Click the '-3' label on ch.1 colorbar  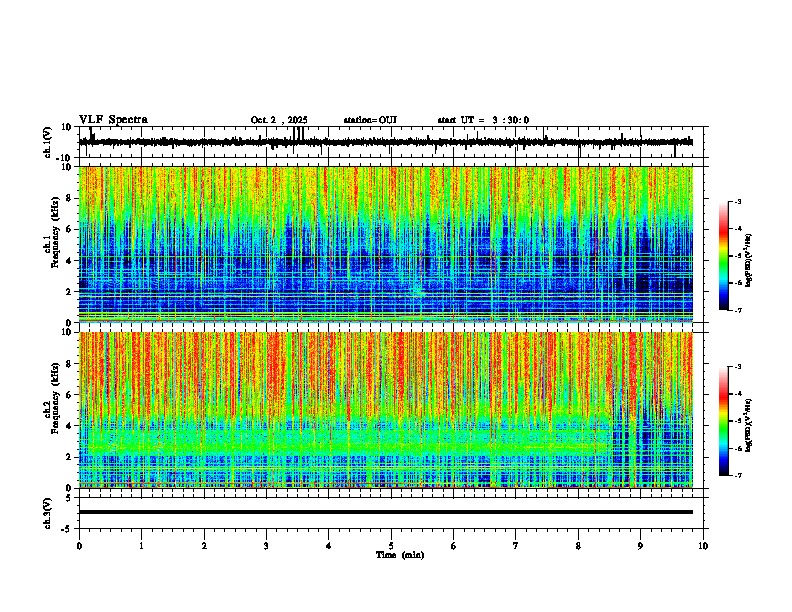tap(737, 201)
